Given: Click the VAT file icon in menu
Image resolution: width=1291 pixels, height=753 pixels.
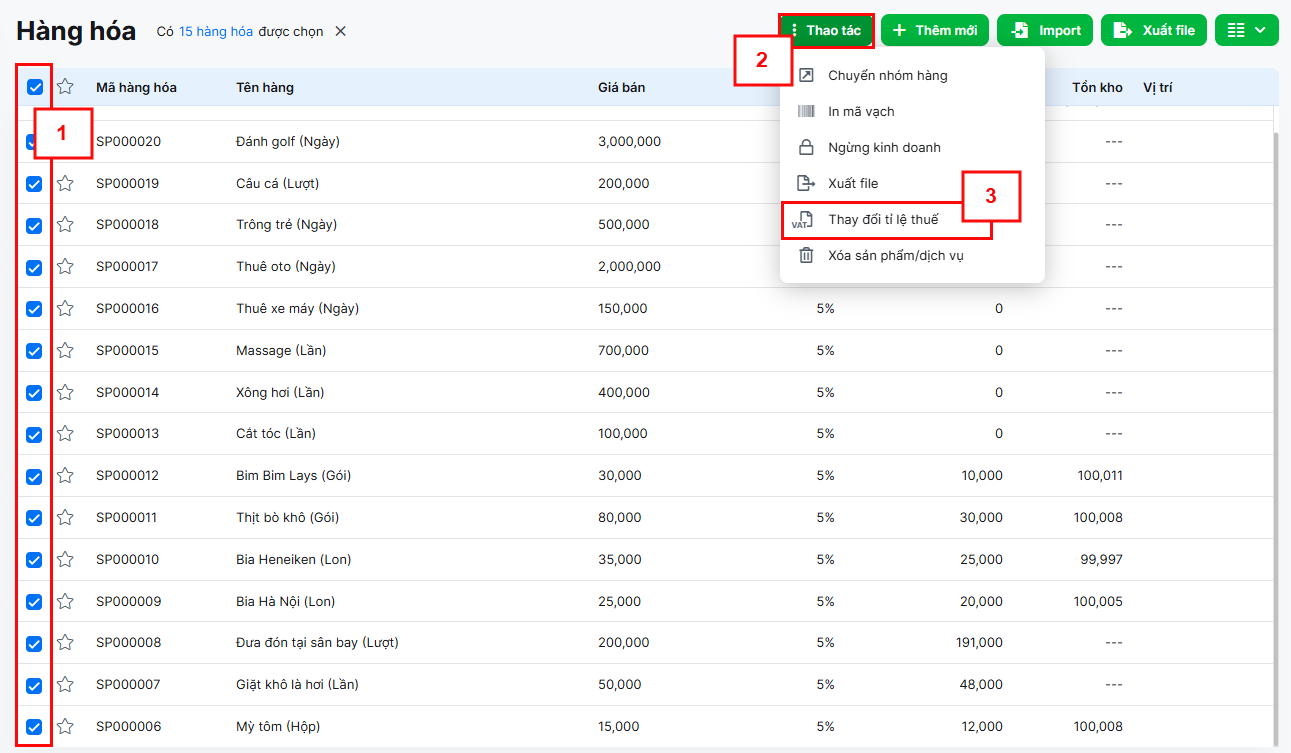Looking at the screenshot, I should pyautogui.click(x=801, y=220).
